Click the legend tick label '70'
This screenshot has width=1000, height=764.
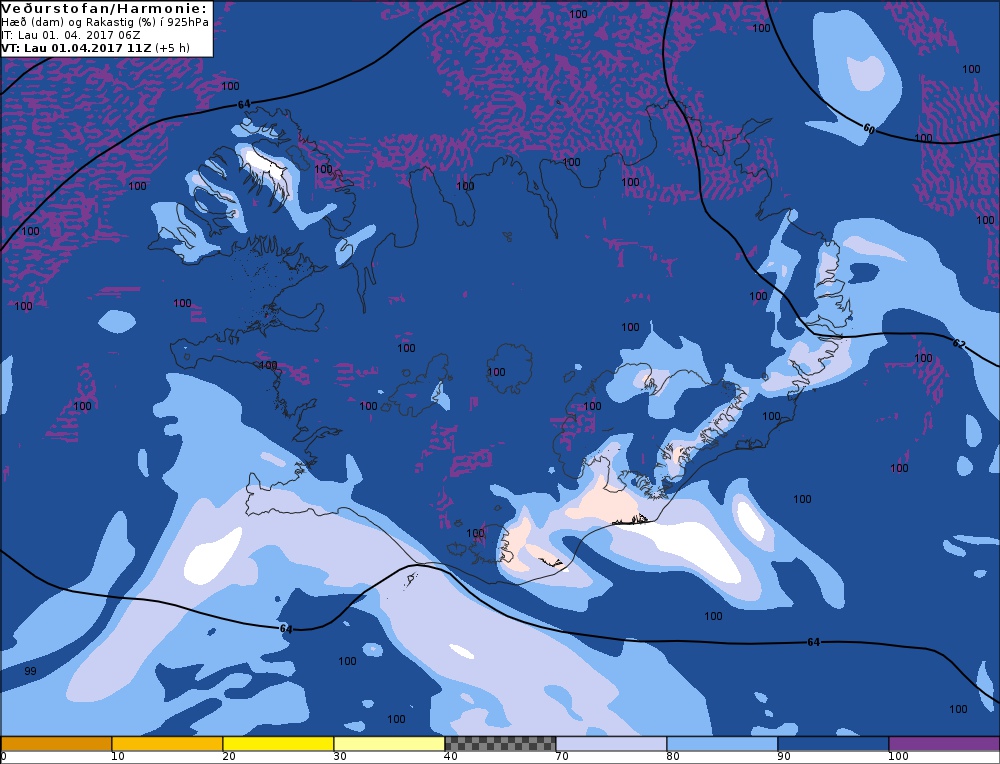coord(562,756)
